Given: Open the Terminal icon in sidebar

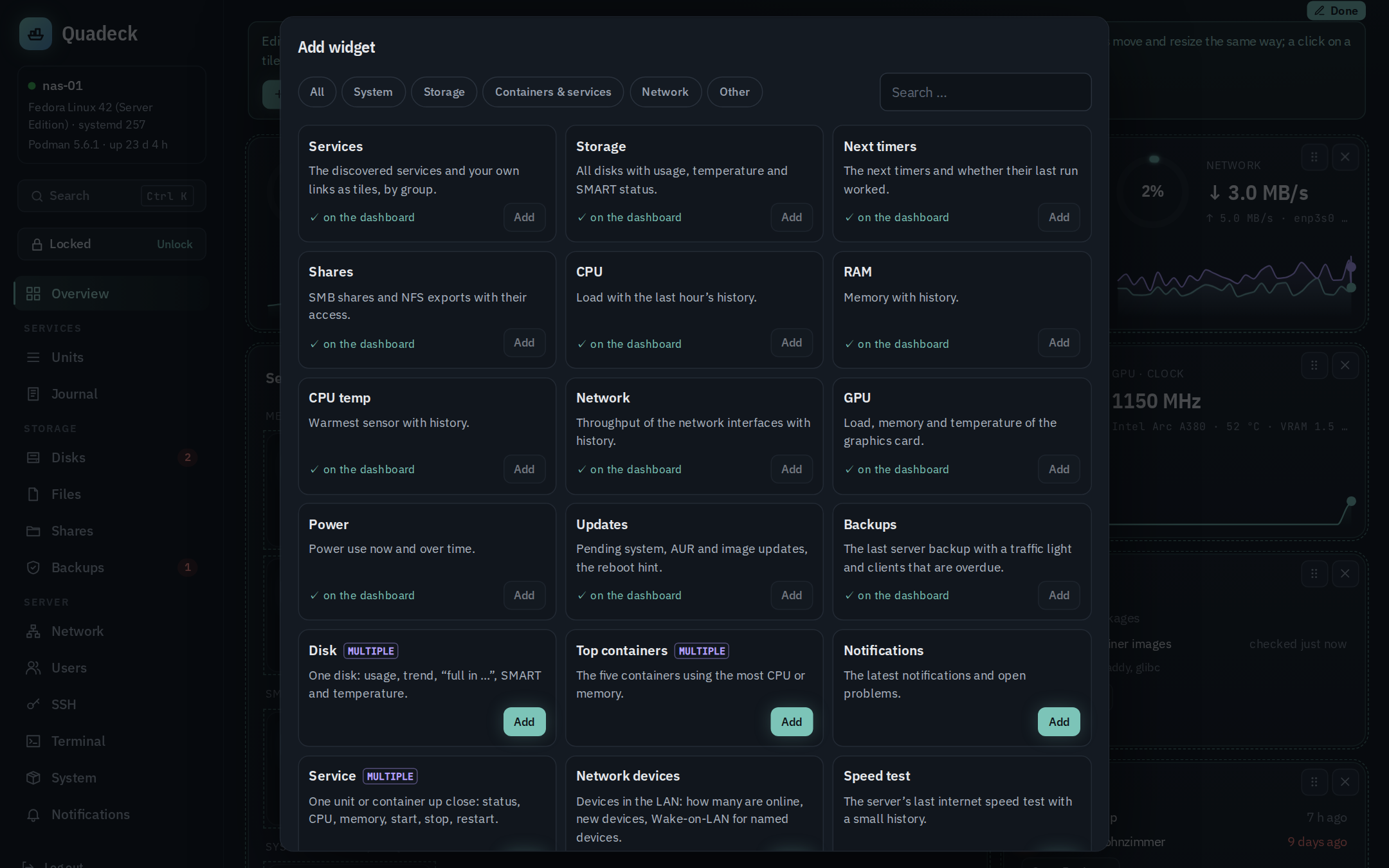Looking at the screenshot, I should [33, 741].
